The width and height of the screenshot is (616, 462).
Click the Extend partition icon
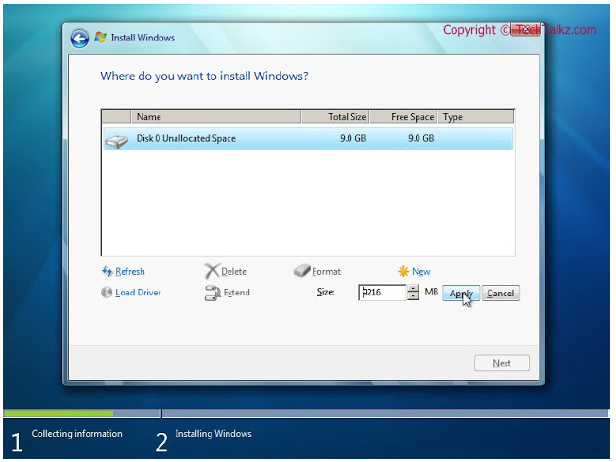coord(213,293)
